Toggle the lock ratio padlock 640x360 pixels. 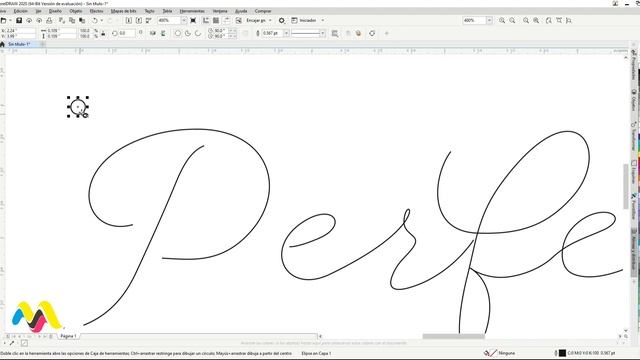click(x=103, y=33)
